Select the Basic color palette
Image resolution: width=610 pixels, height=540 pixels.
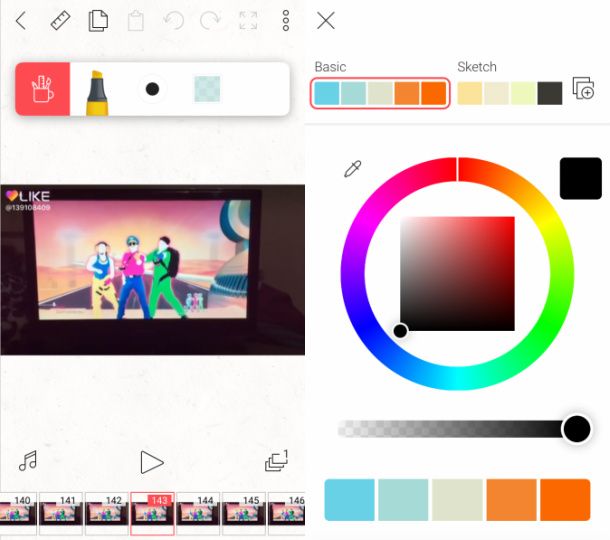[x=380, y=93]
